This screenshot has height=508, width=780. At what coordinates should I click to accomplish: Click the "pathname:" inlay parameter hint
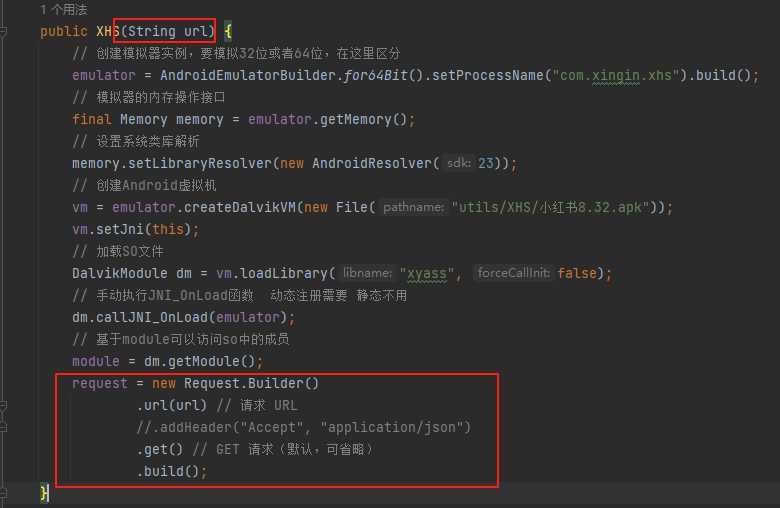(x=413, y=207)
